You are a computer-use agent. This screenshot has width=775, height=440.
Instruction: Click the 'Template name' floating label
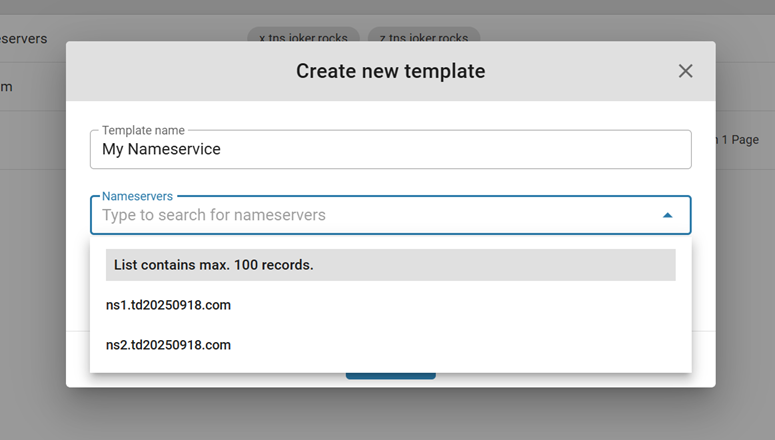click(144, 130)
